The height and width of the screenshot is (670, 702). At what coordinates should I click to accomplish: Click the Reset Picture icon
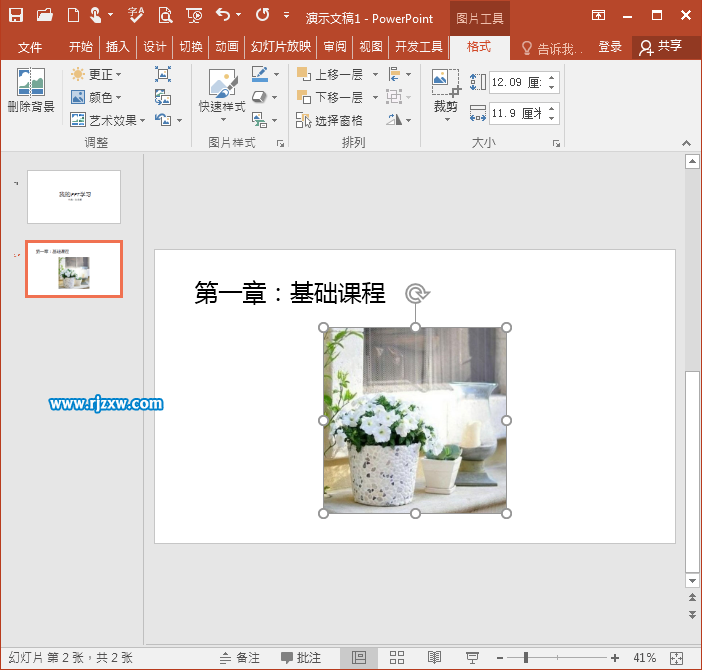coord(163,120)
